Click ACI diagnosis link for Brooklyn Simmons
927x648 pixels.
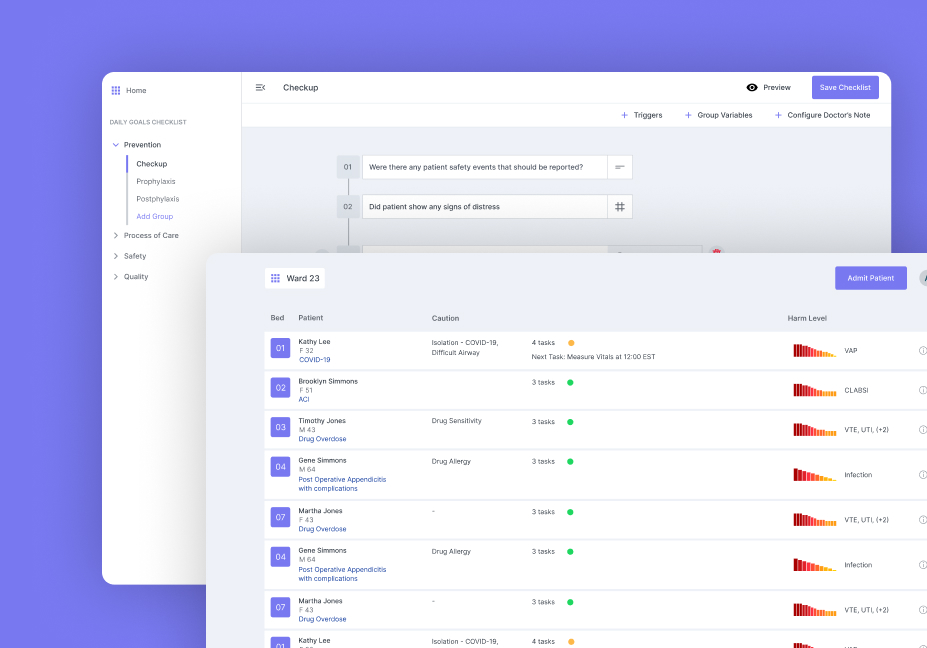pos(304,399)
